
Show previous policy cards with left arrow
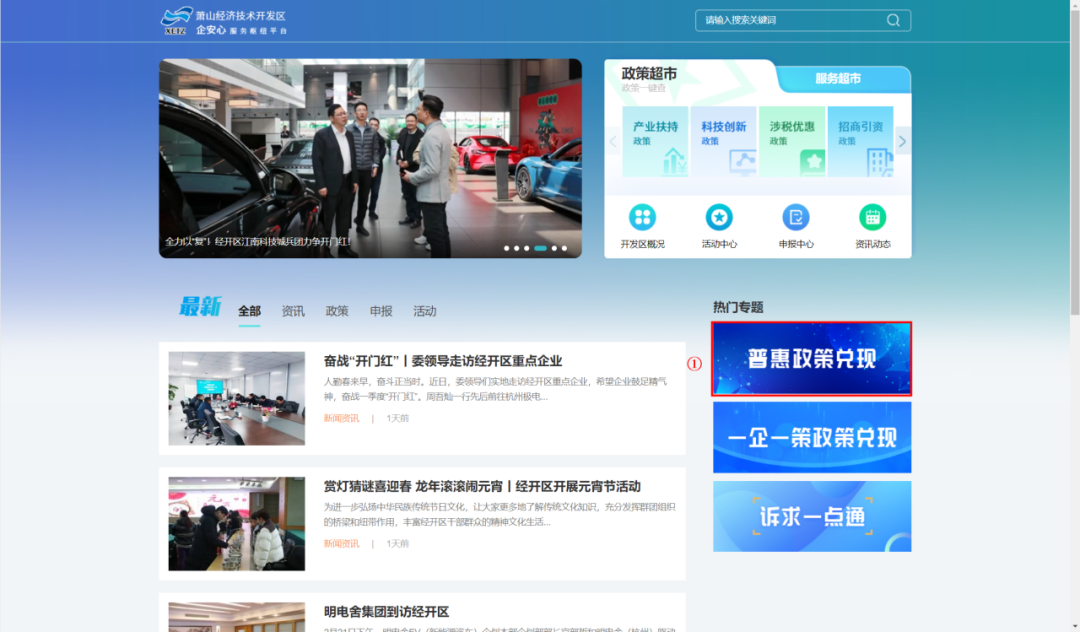[613, 142]
